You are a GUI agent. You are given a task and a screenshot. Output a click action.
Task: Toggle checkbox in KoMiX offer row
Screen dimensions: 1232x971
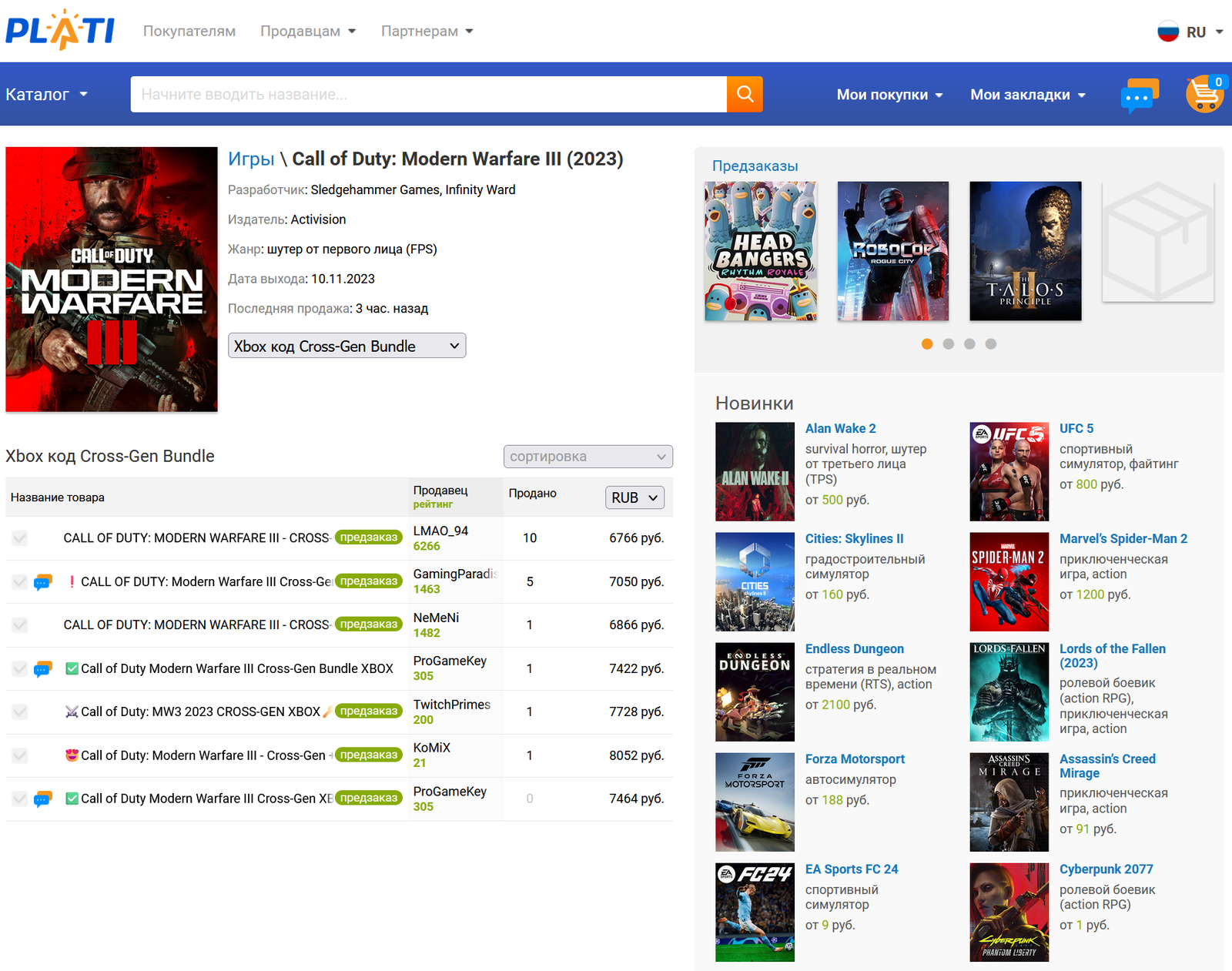pos(20,756)
